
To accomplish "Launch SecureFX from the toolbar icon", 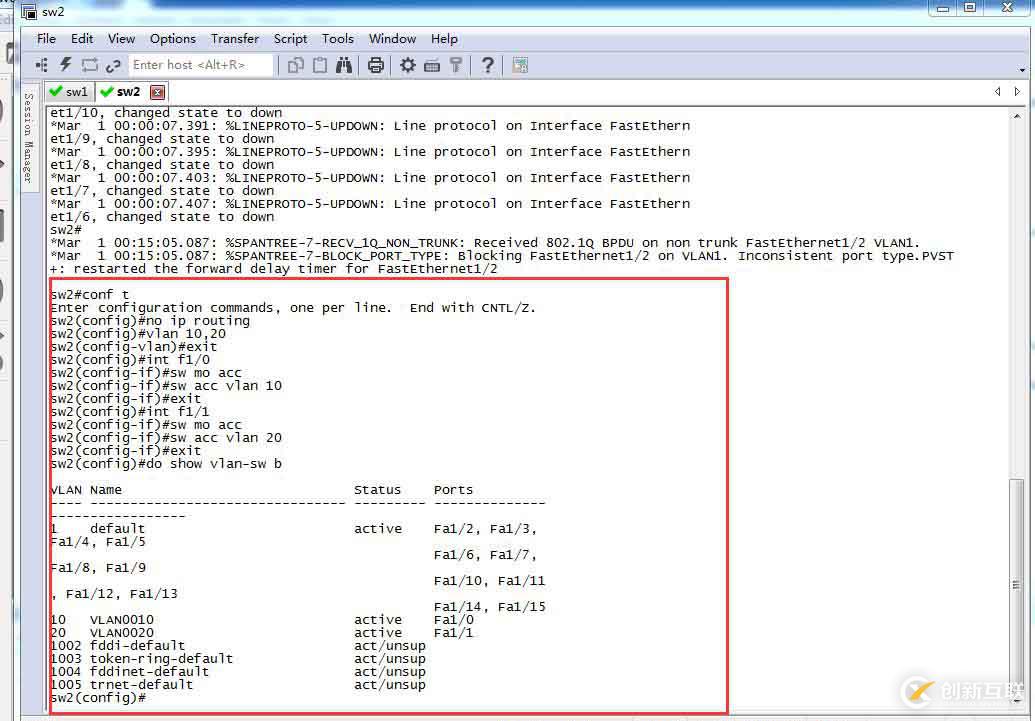I will pyautogui.click(x=520, y=65).
